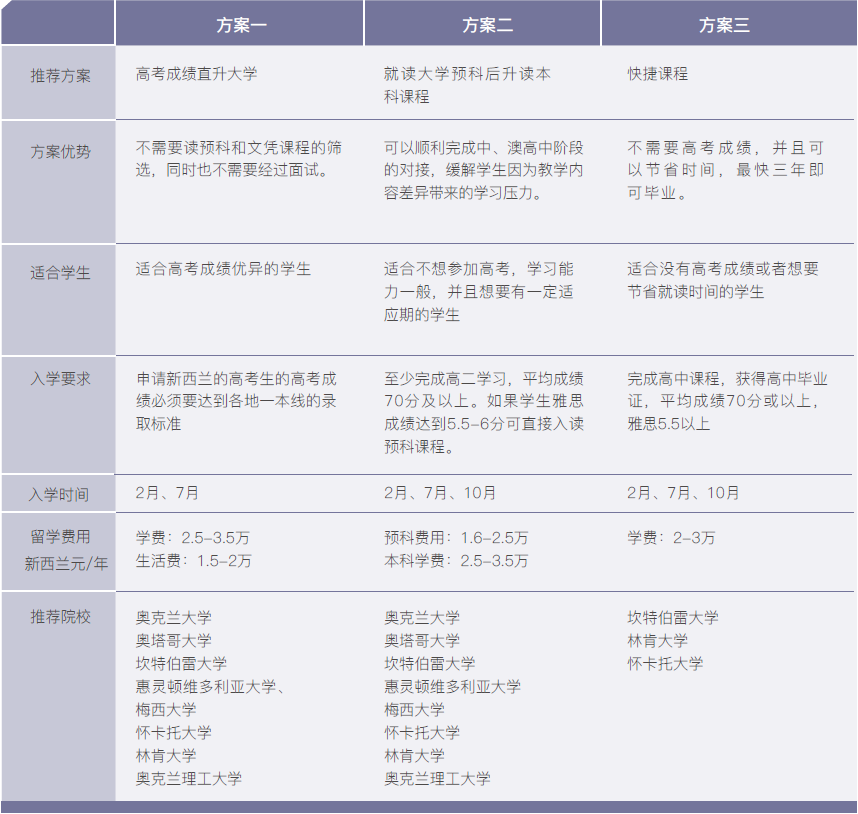This screenshot has width=858, height=814.
Task: Select the 方案二 column header
Action: [x=487, y=26]
